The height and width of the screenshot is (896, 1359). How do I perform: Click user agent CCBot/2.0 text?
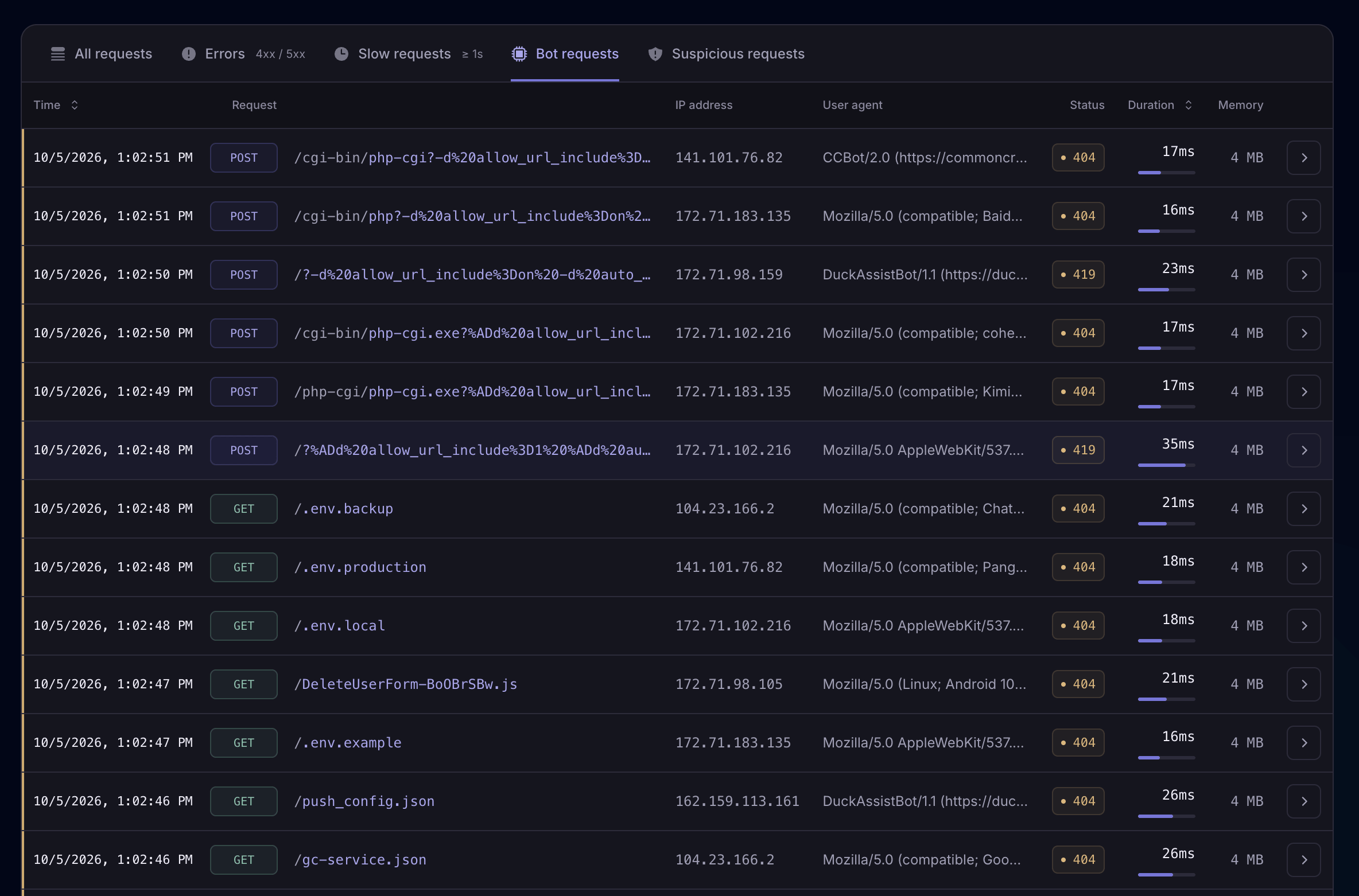(x=925, y=158)
